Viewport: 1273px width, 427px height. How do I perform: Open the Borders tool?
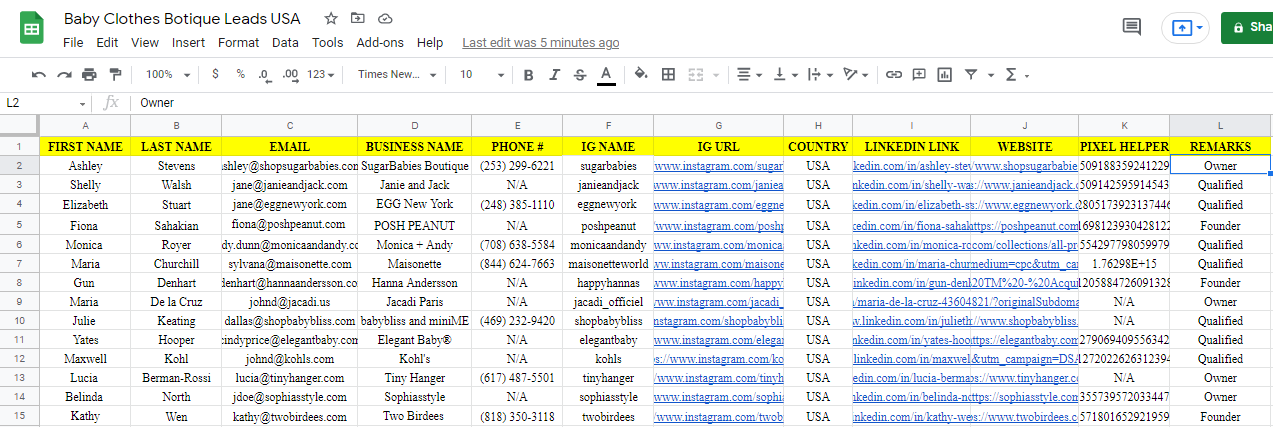click(669, 74)
